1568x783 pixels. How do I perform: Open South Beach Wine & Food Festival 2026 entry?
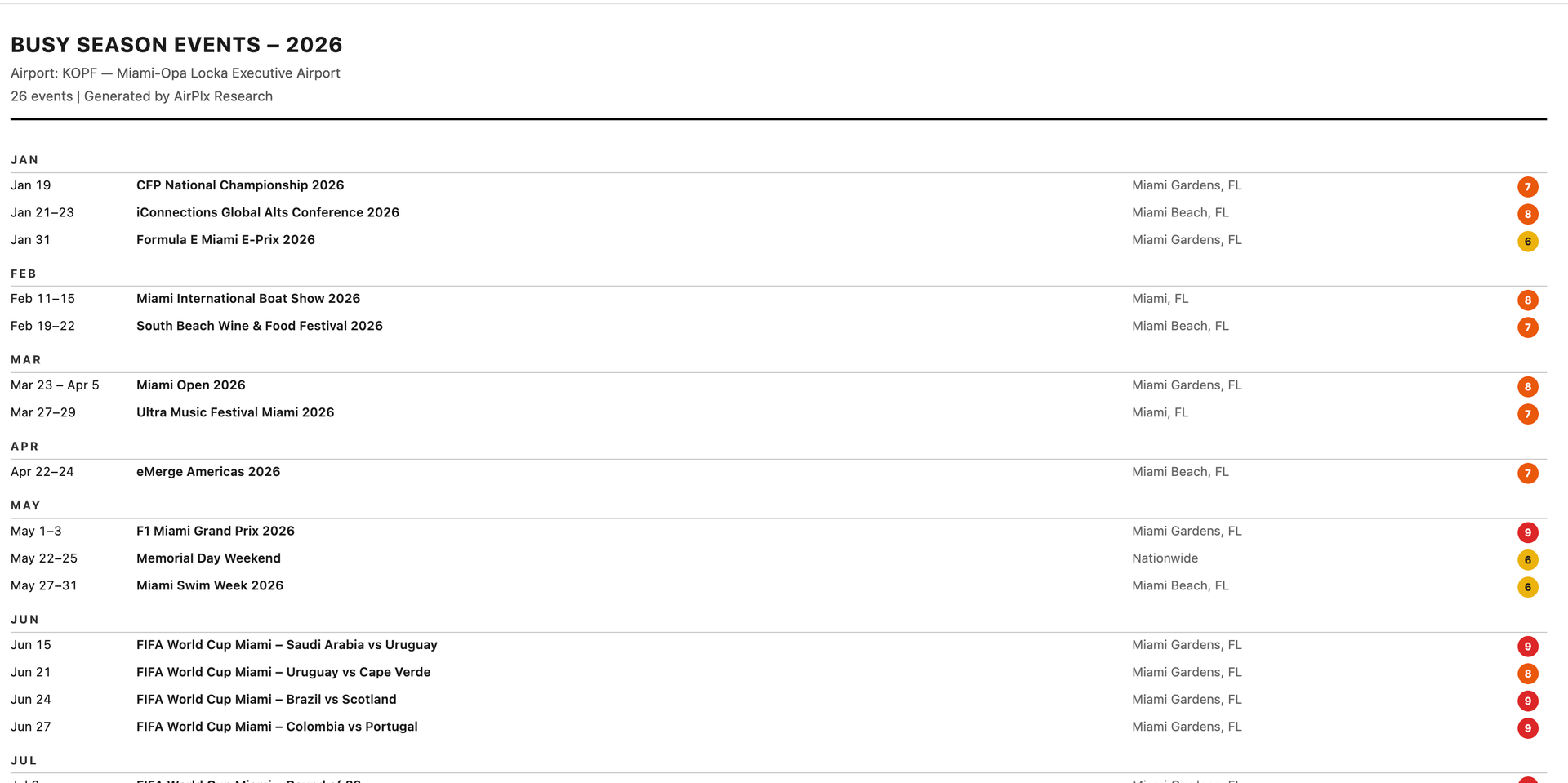point(259,326)
